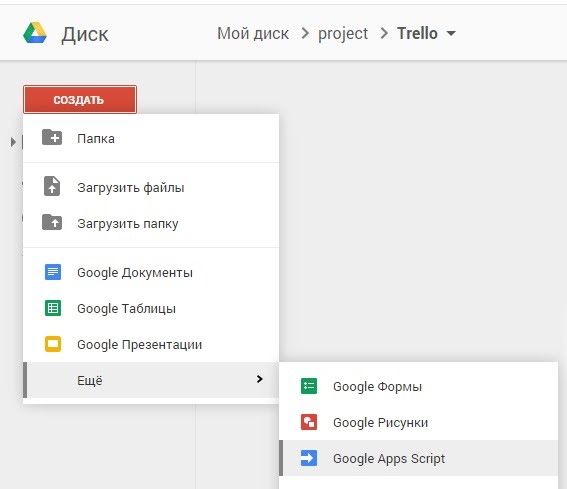
Task: Click the blue Google Docs icon
Action: 53,272
